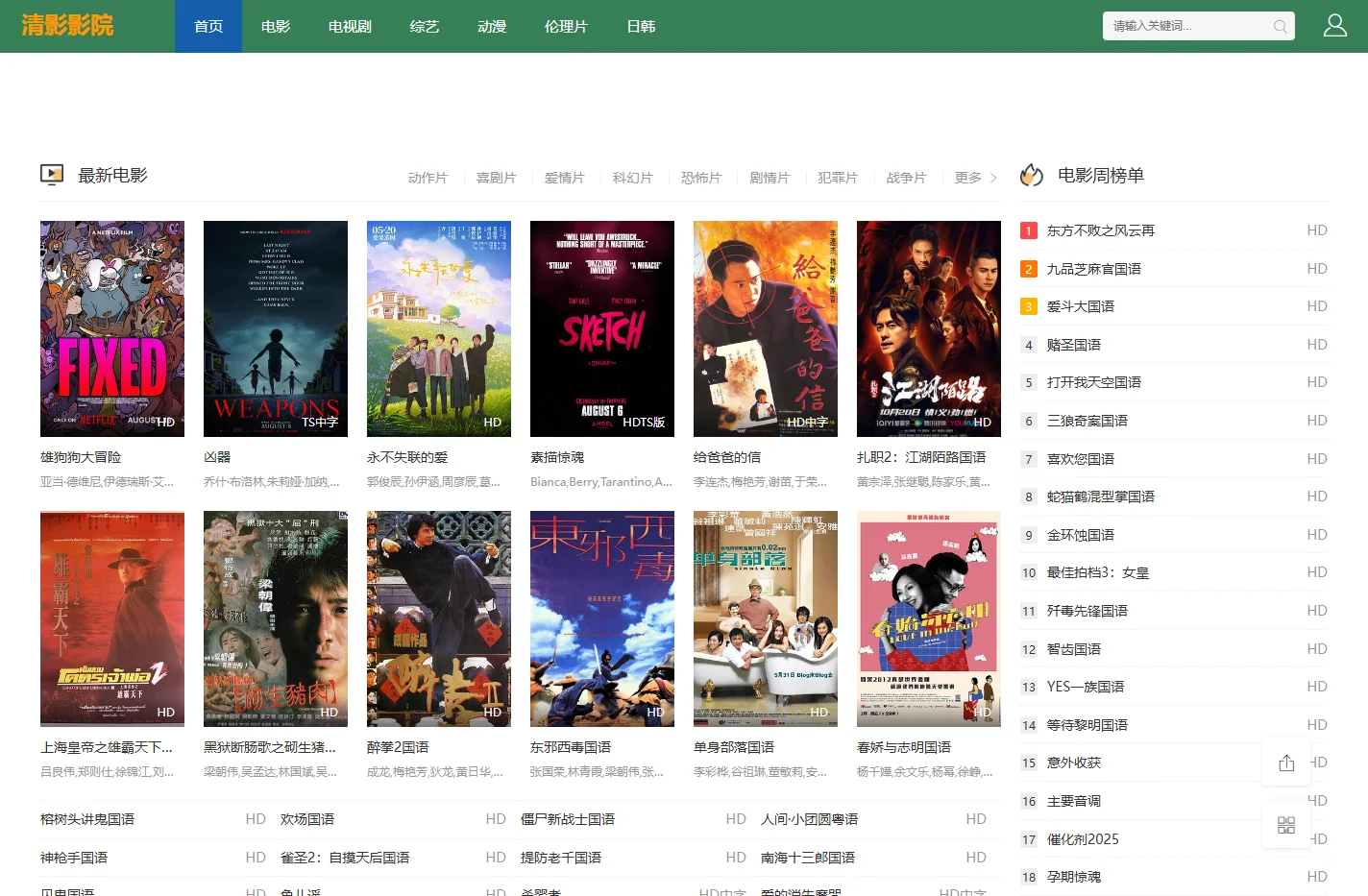The height and width of the screenshot is (896, 1368).
Task: Click the title 凶器
Action: (217, 457)
